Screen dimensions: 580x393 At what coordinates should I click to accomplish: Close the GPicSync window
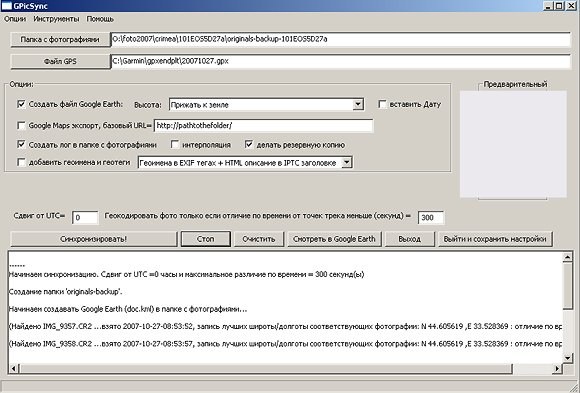(571, 6)
